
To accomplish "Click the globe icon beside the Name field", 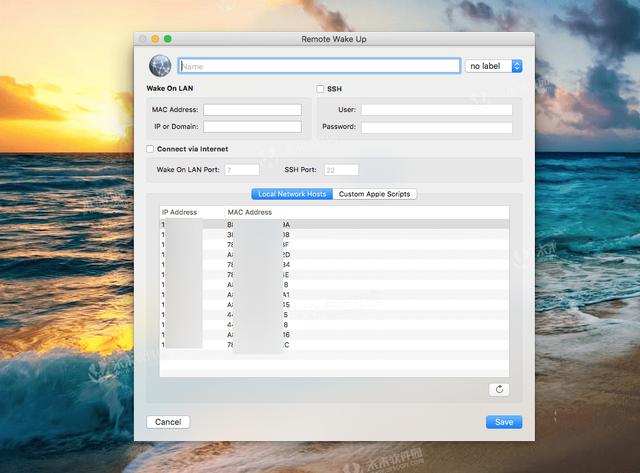I will click(160, 66).
